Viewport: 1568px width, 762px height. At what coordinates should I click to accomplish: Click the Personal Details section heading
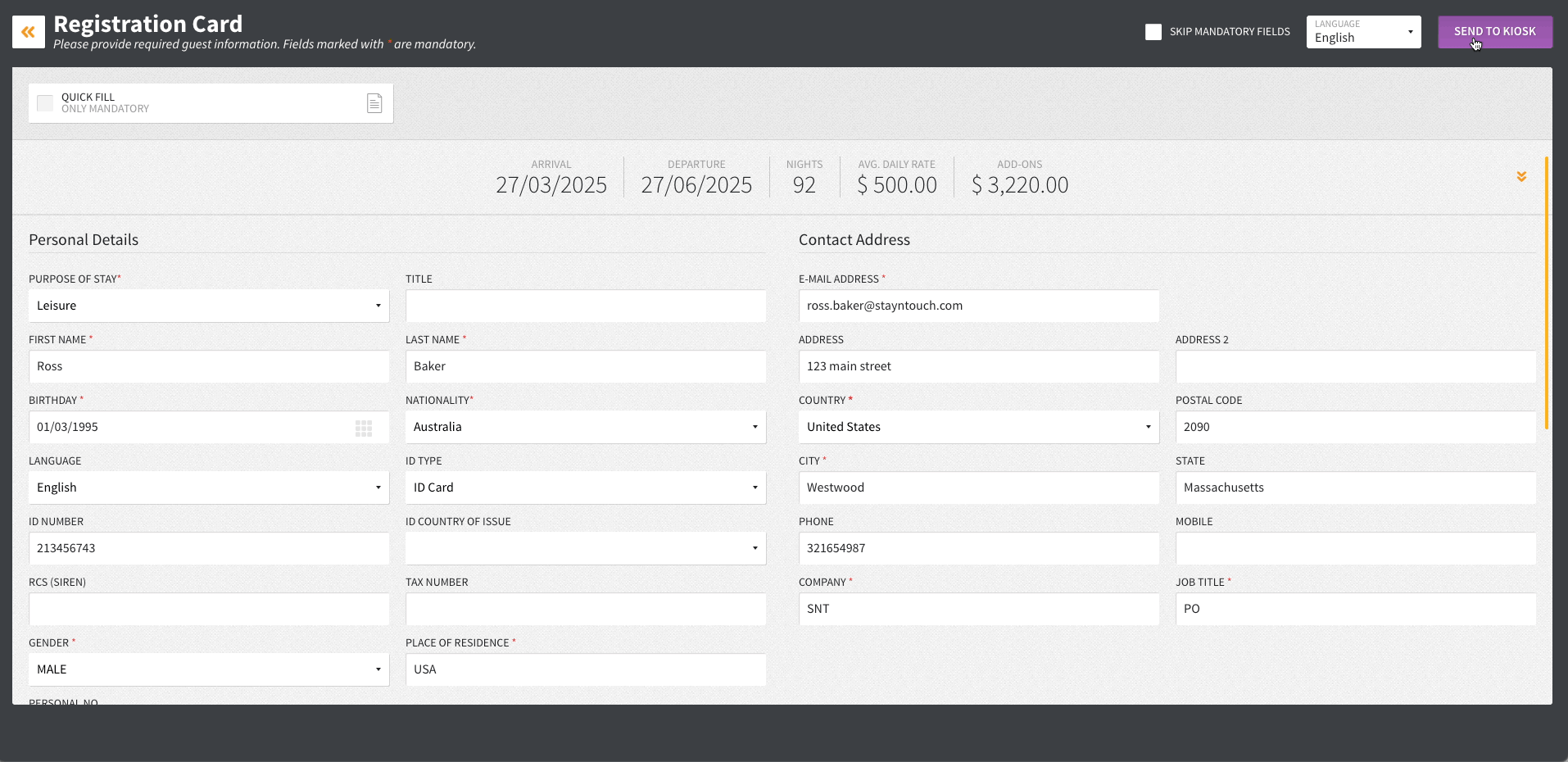84,240
